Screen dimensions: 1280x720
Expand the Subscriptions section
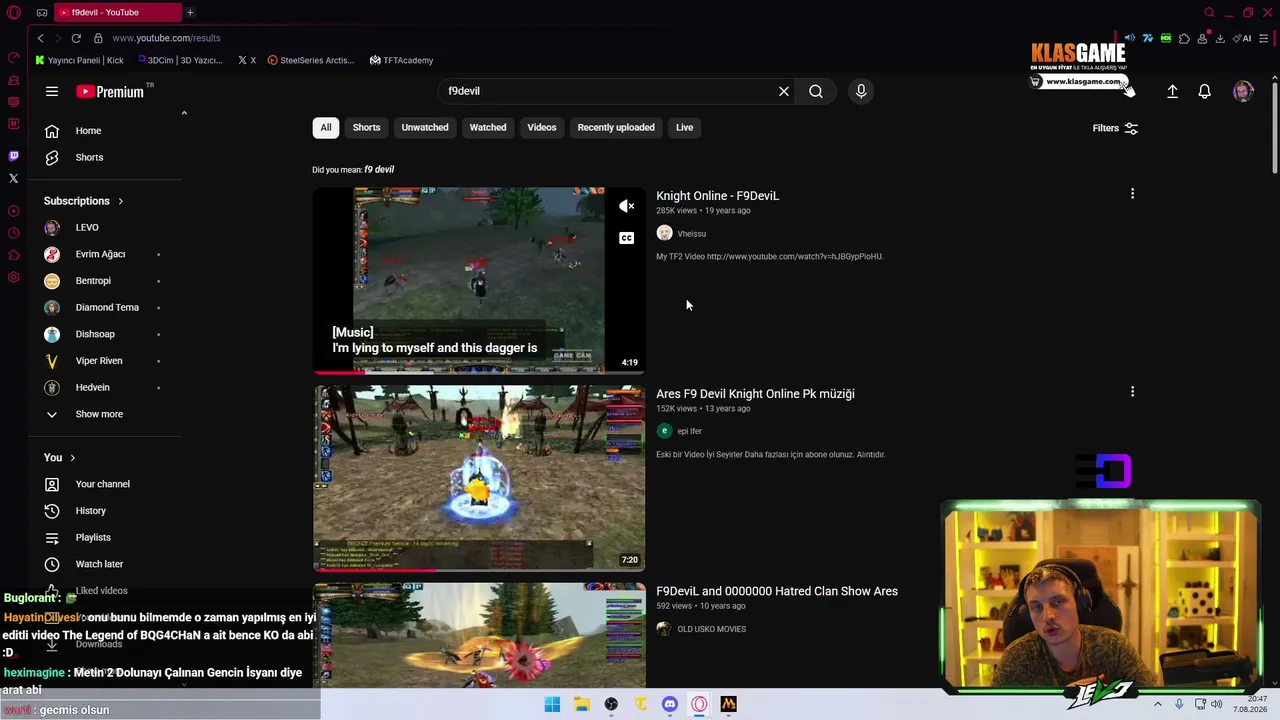tap(84, 201)
